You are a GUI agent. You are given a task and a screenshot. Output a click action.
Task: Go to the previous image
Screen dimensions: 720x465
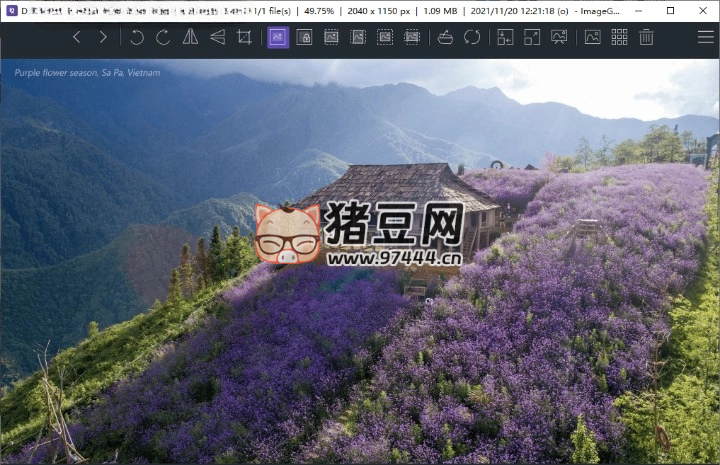pos(77,37)
